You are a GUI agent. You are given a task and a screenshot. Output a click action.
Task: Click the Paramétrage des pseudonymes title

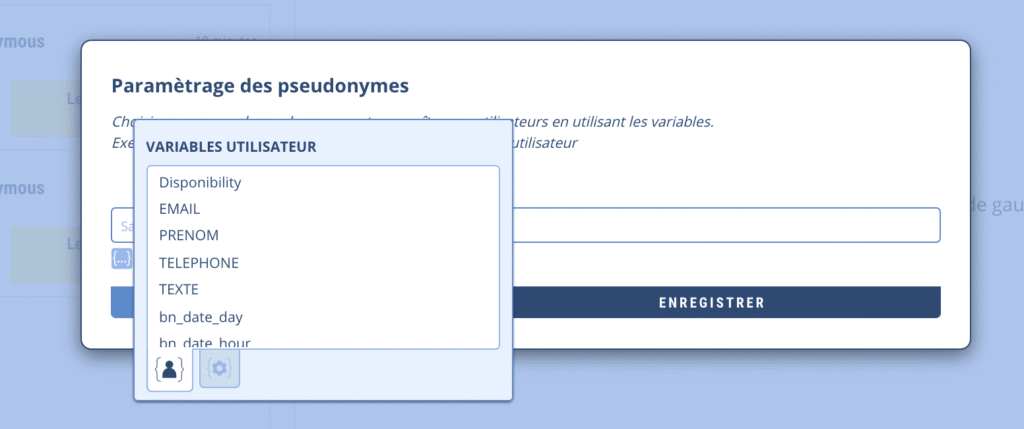[260, 86]
